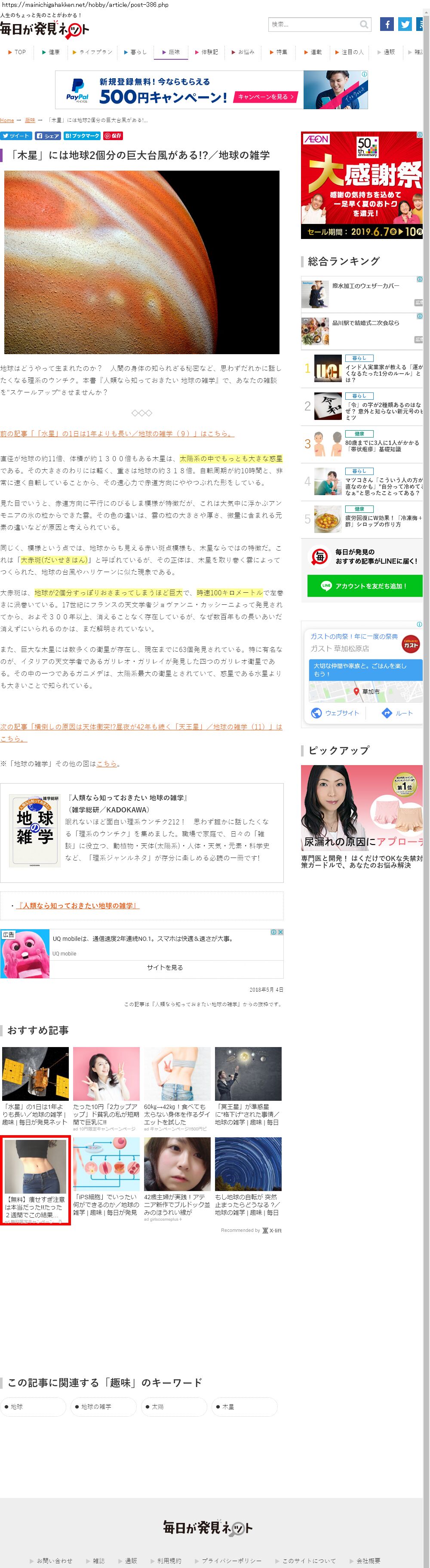This screenshot has height=1568, width=430.
Task: Click the search magnifier icon
Action: [364, 25]
